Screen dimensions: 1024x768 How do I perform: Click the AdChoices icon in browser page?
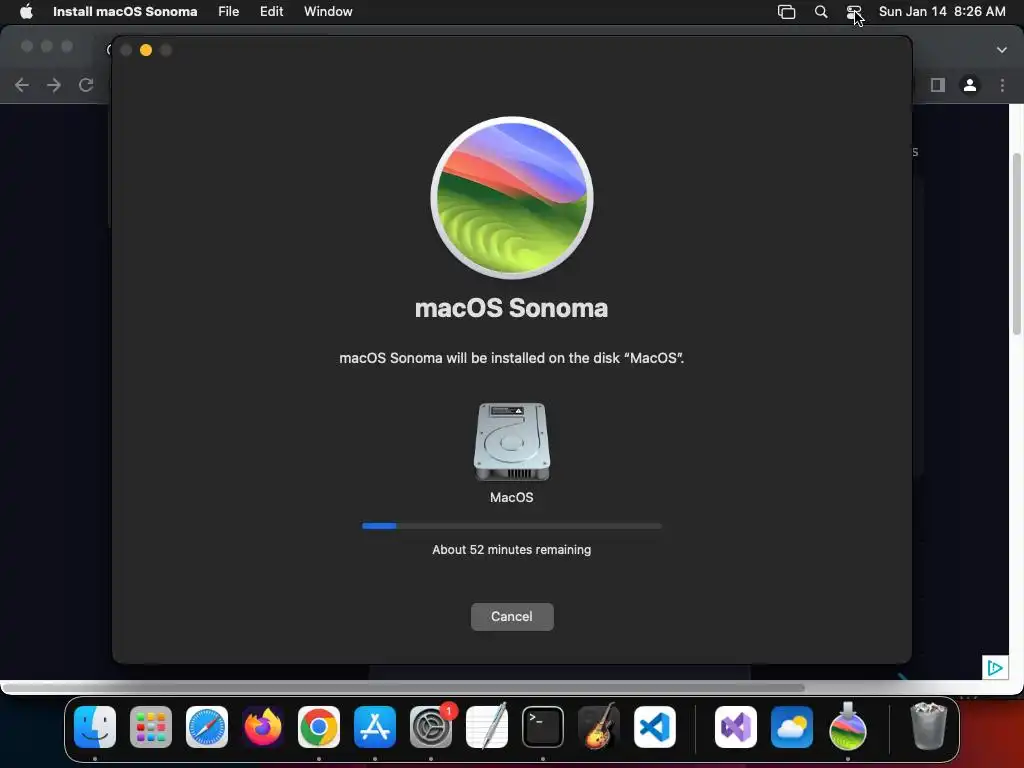995,667
